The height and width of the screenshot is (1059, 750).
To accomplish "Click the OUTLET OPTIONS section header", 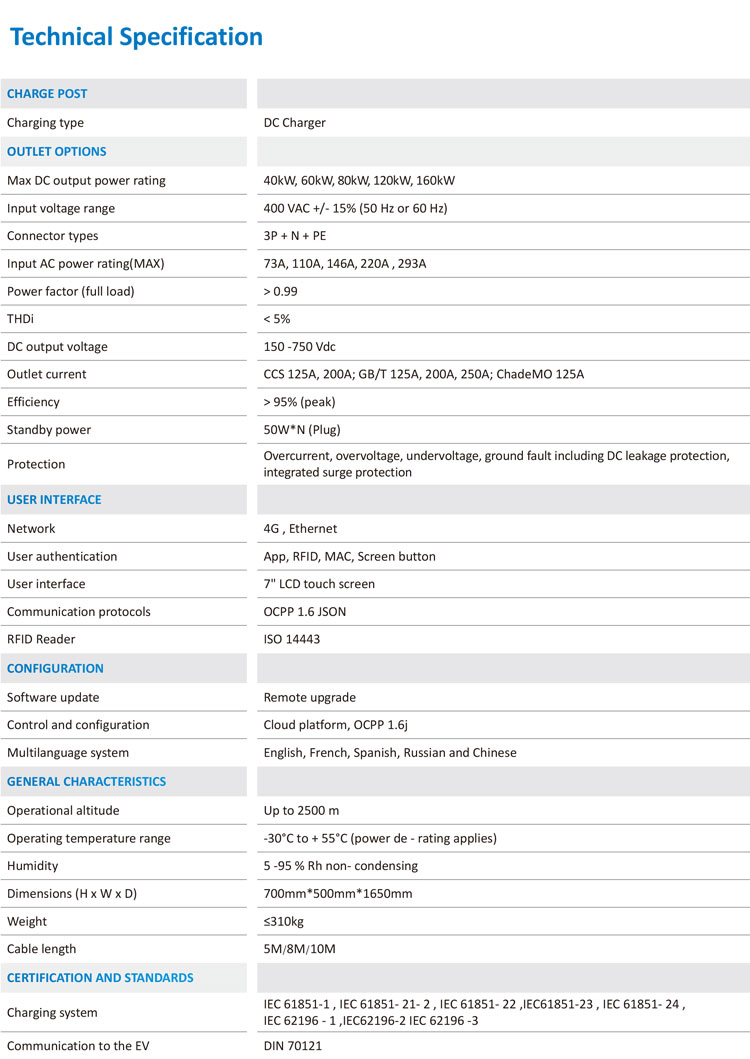I will pos(56,152).
